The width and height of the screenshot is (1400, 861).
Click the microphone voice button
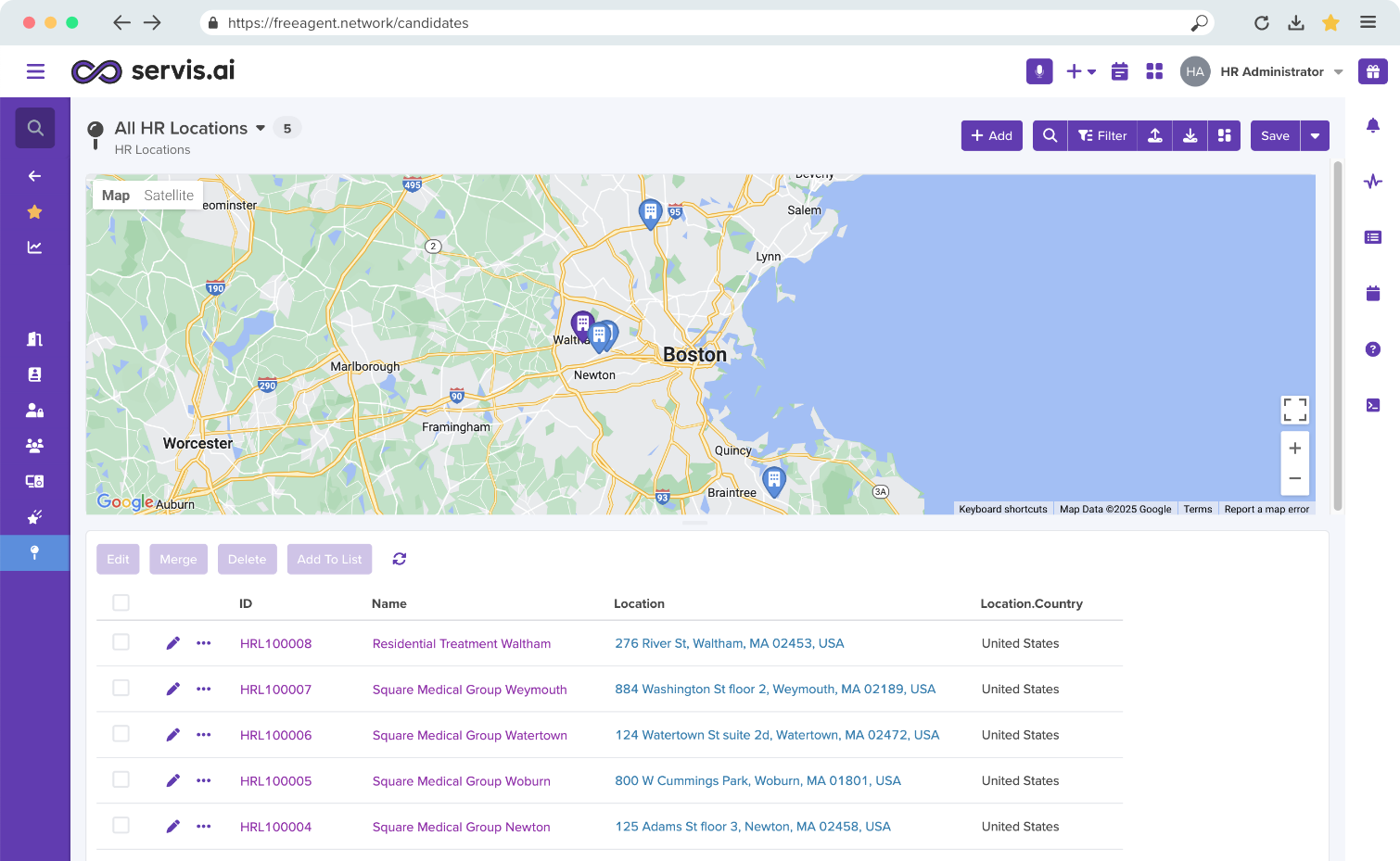coord(1039,71)
